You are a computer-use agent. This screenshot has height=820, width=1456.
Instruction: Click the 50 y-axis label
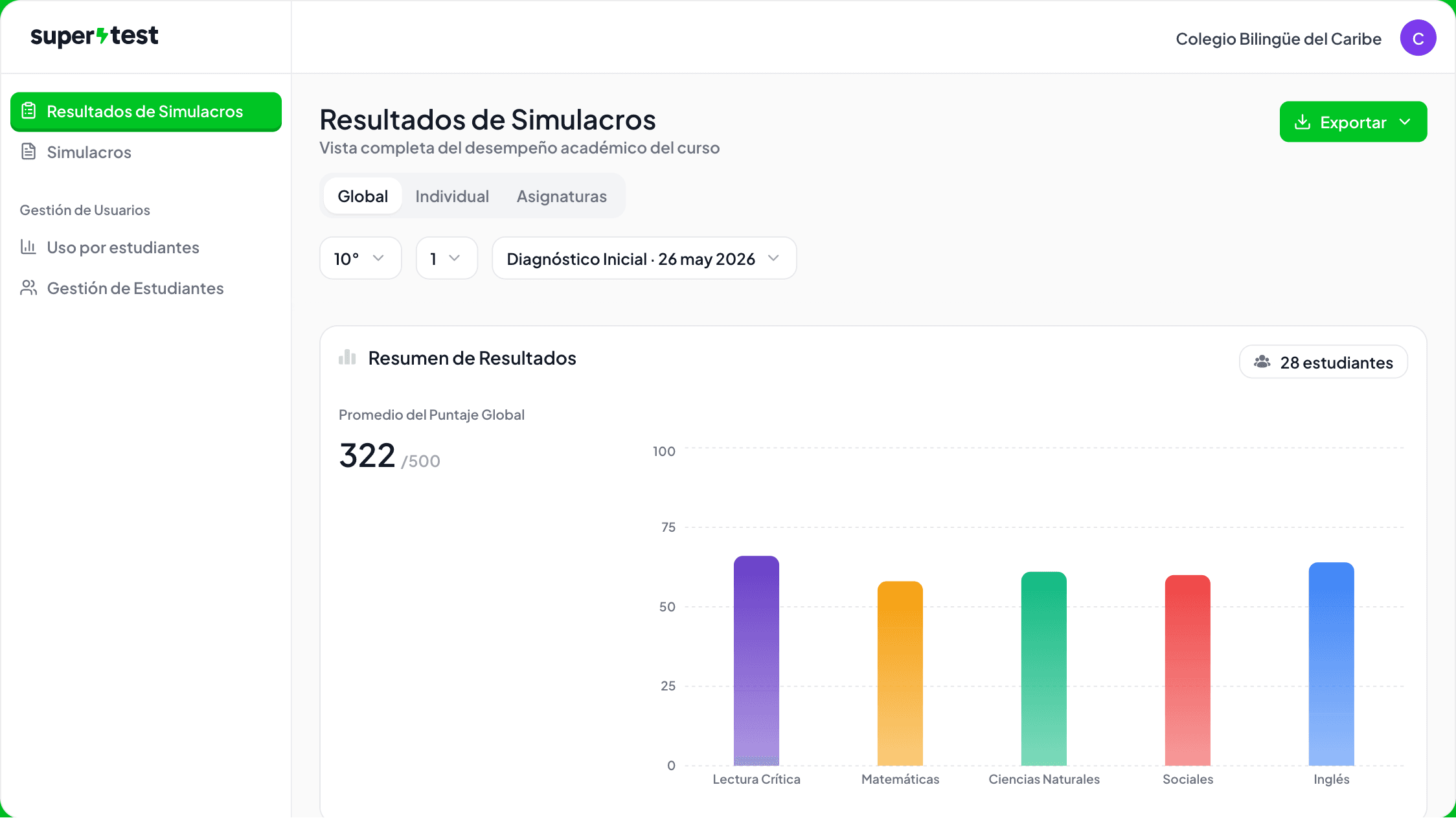click(x=668, y=607)
